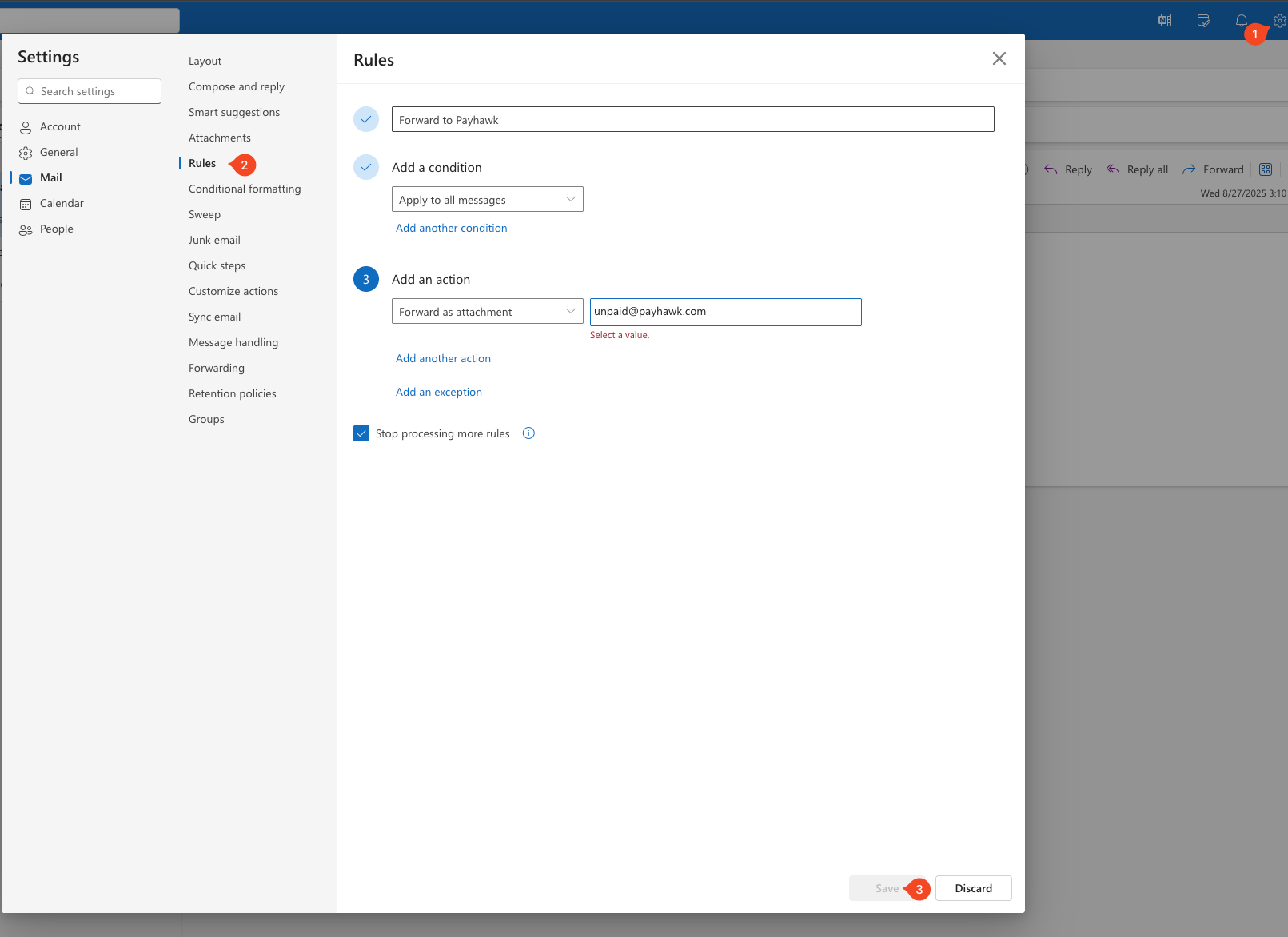Open Quick steps settings
Image resolution: width=1288 pixels, height=937 pixels.
[217, 265]
